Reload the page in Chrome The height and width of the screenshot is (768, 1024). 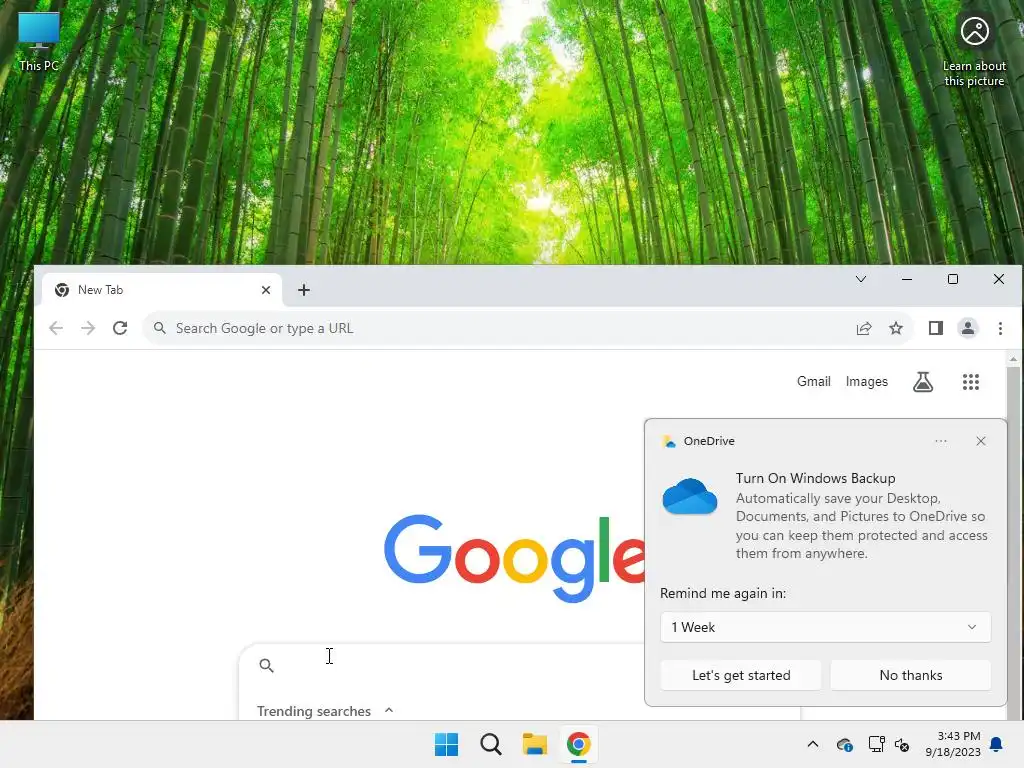click(120, 328)
